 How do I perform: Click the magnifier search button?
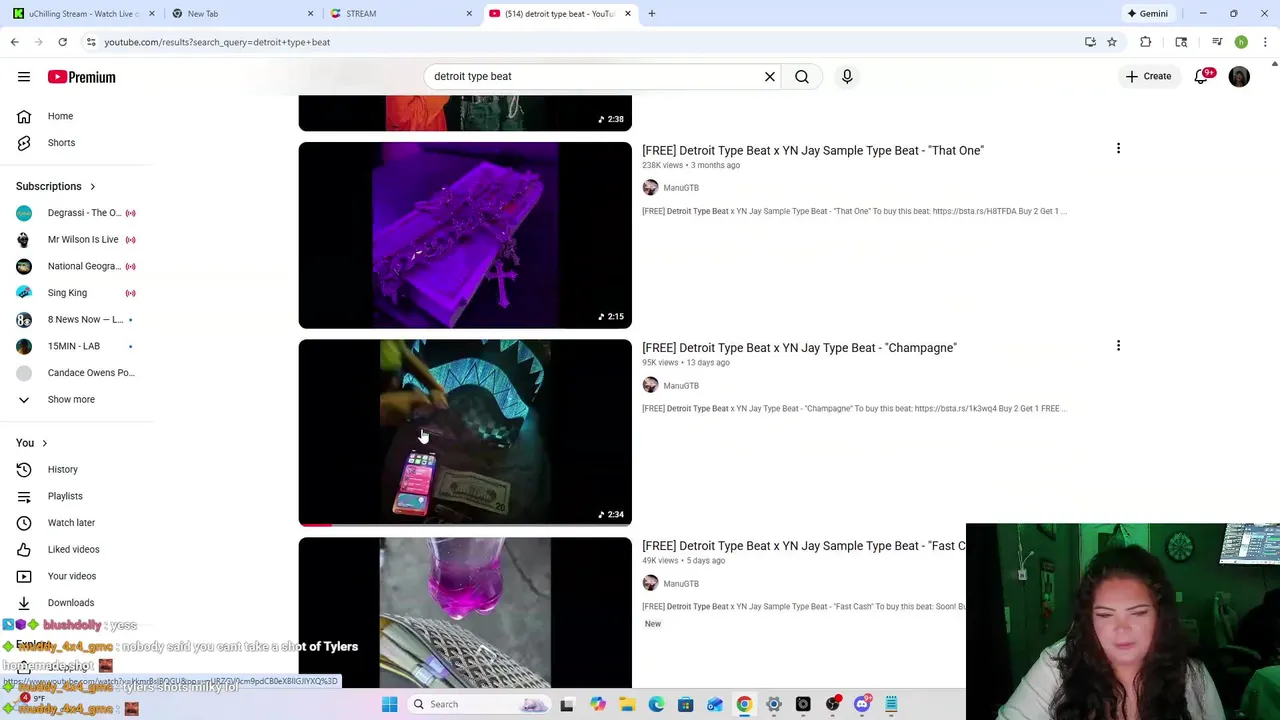pos(802,76)
